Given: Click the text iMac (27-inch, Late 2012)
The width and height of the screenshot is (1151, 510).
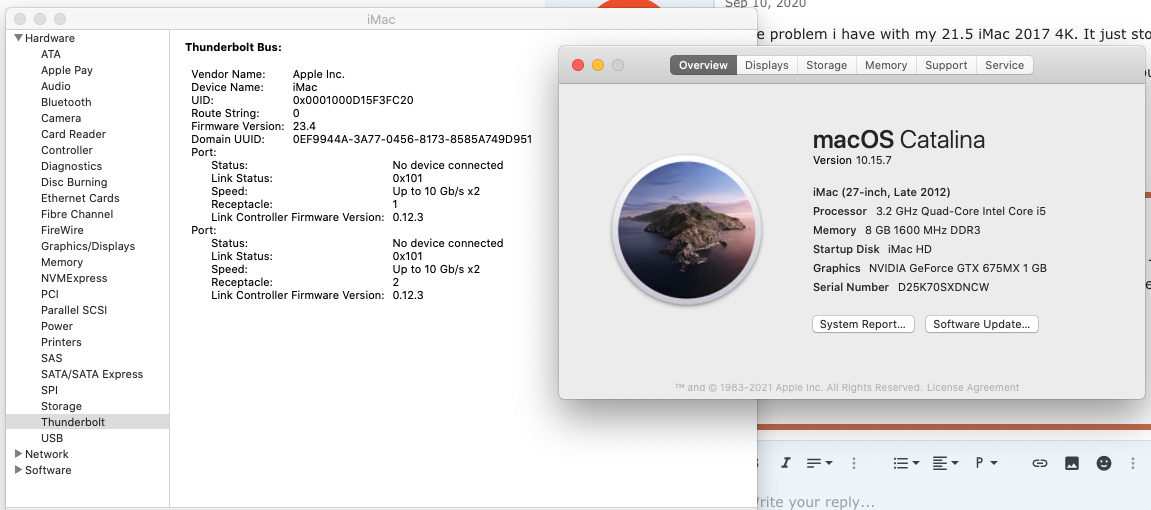Looking at the screenshot, I should tap(882, 192).
